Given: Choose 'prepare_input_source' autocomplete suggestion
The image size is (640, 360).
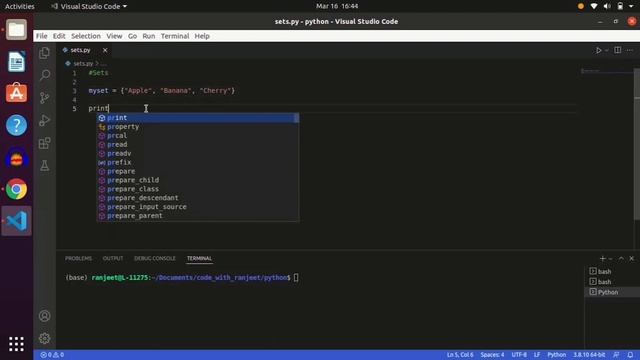Looking at the screenshot, I should tap(198, 207).
